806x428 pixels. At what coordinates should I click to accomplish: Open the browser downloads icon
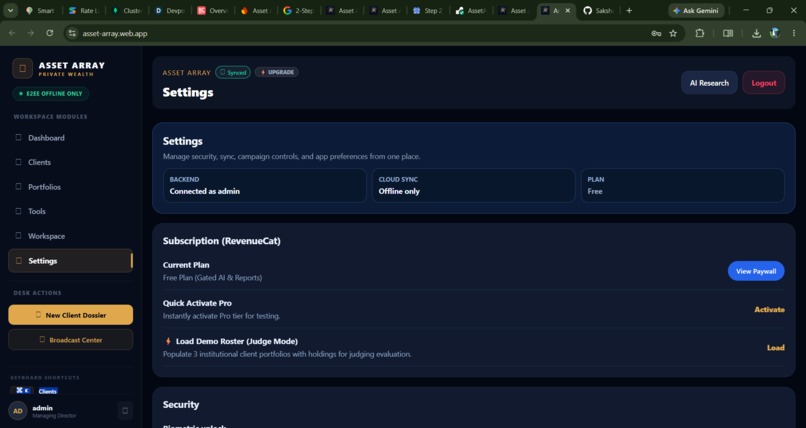click(x=756, y=33)
